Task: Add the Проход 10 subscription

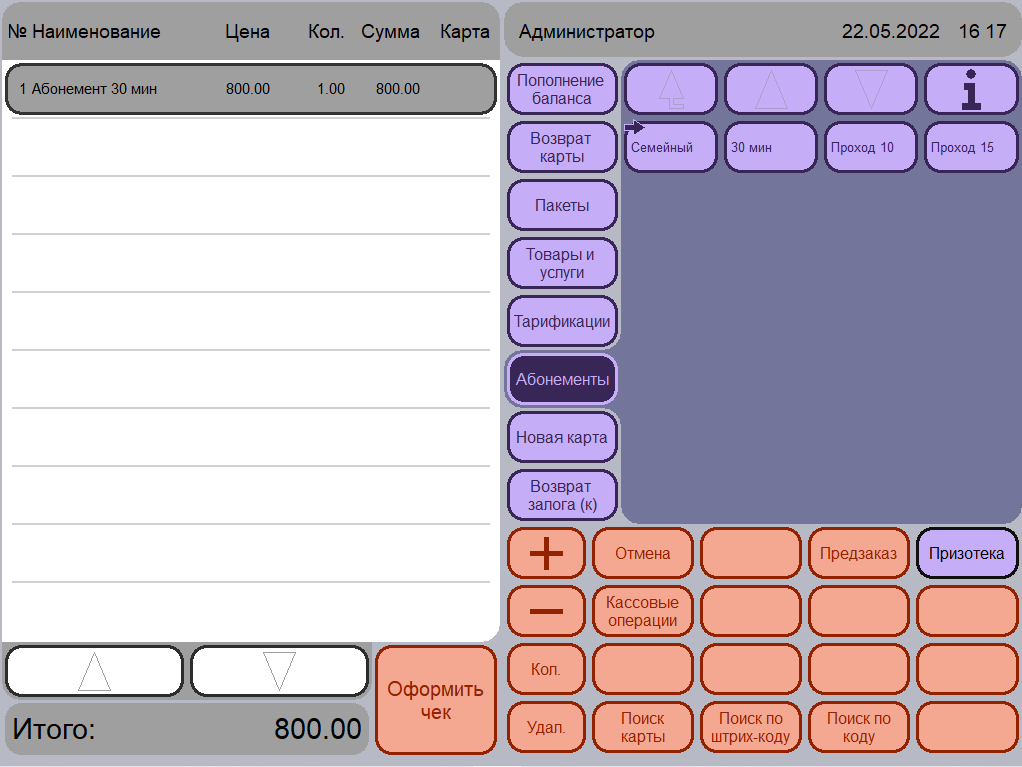Action: click(x=871, y=147)
